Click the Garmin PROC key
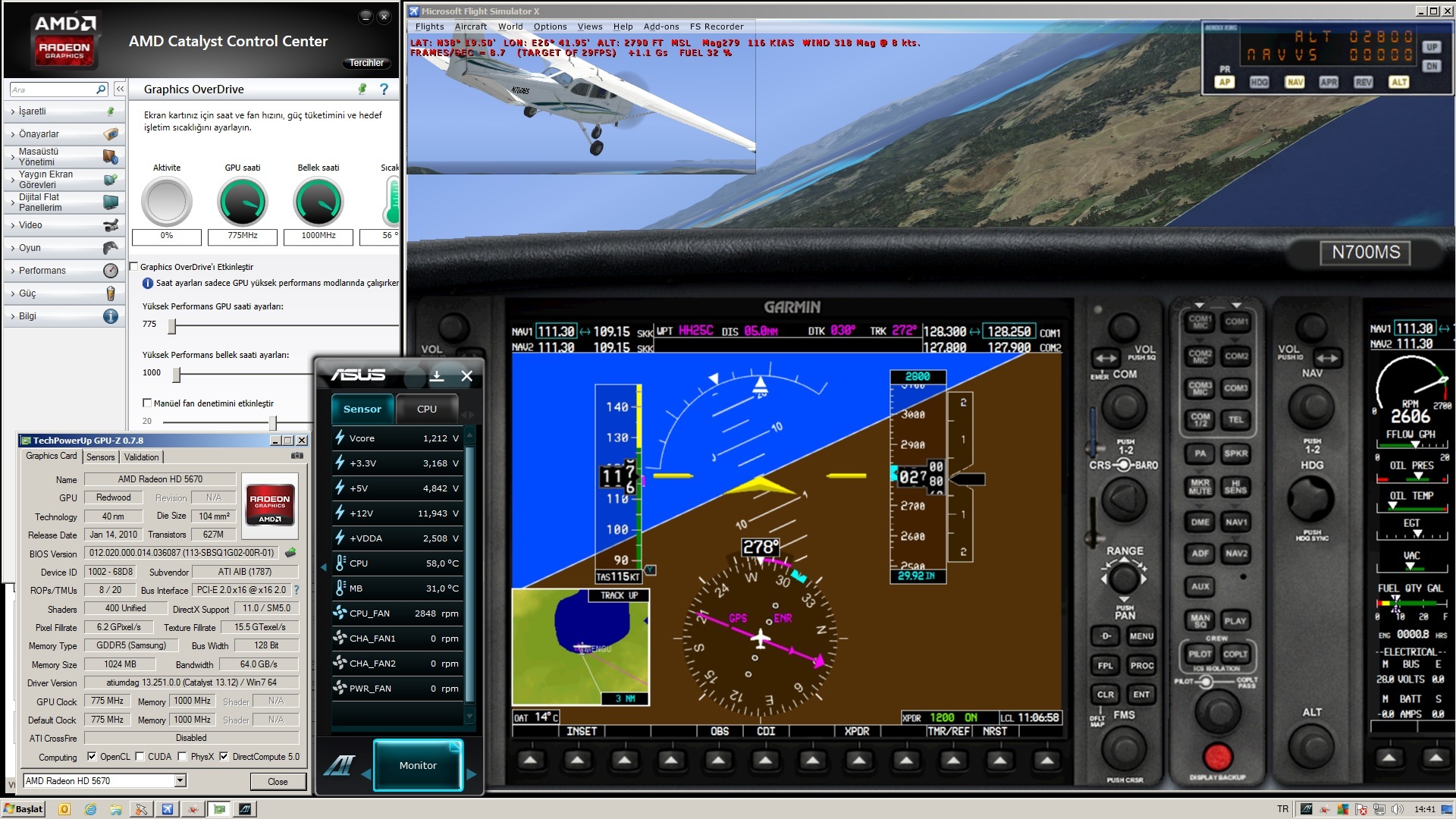Screen dimensions: 1456x819 pos(1141,666)
